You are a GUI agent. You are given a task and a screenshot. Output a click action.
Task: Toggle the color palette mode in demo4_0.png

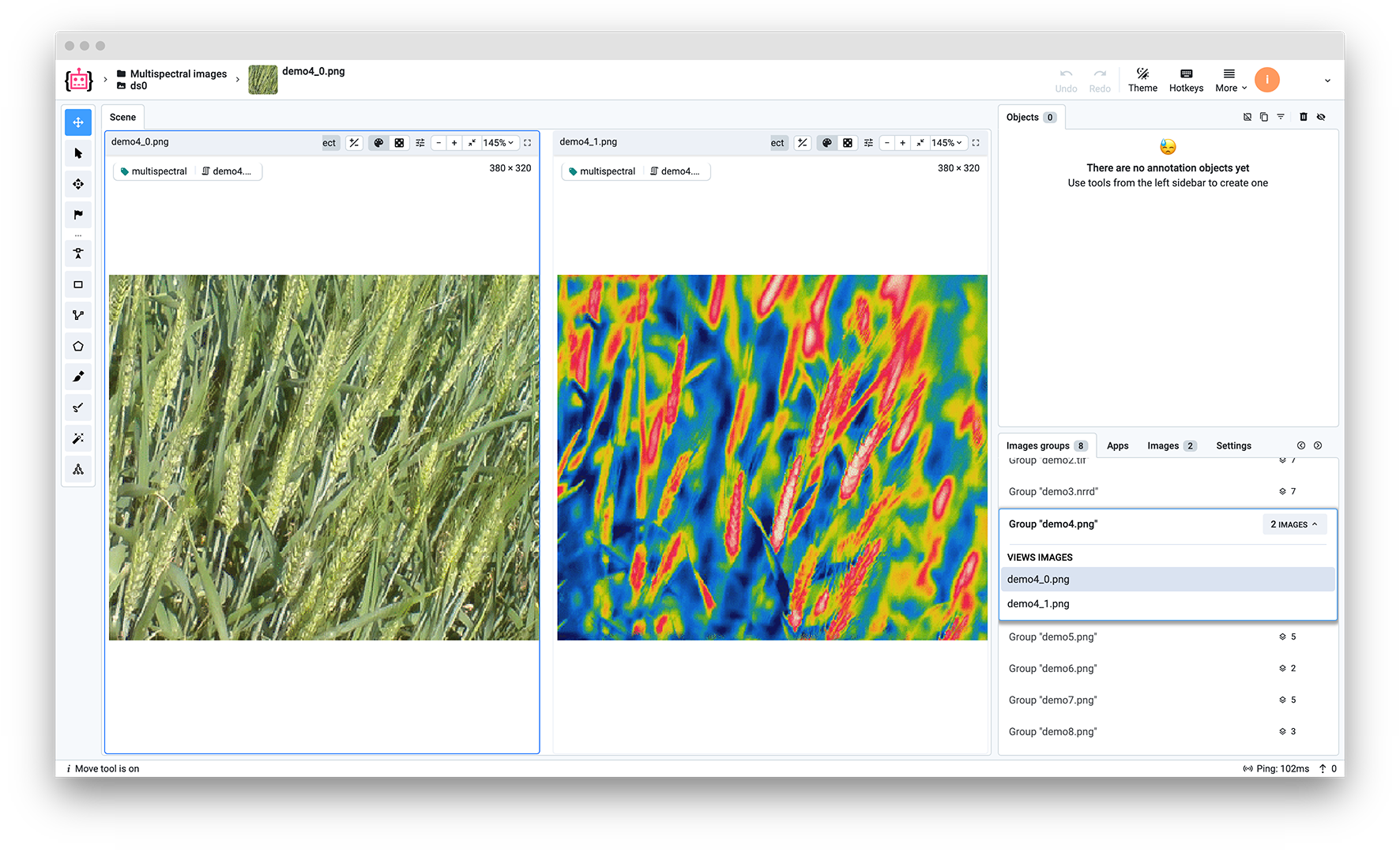378,143
